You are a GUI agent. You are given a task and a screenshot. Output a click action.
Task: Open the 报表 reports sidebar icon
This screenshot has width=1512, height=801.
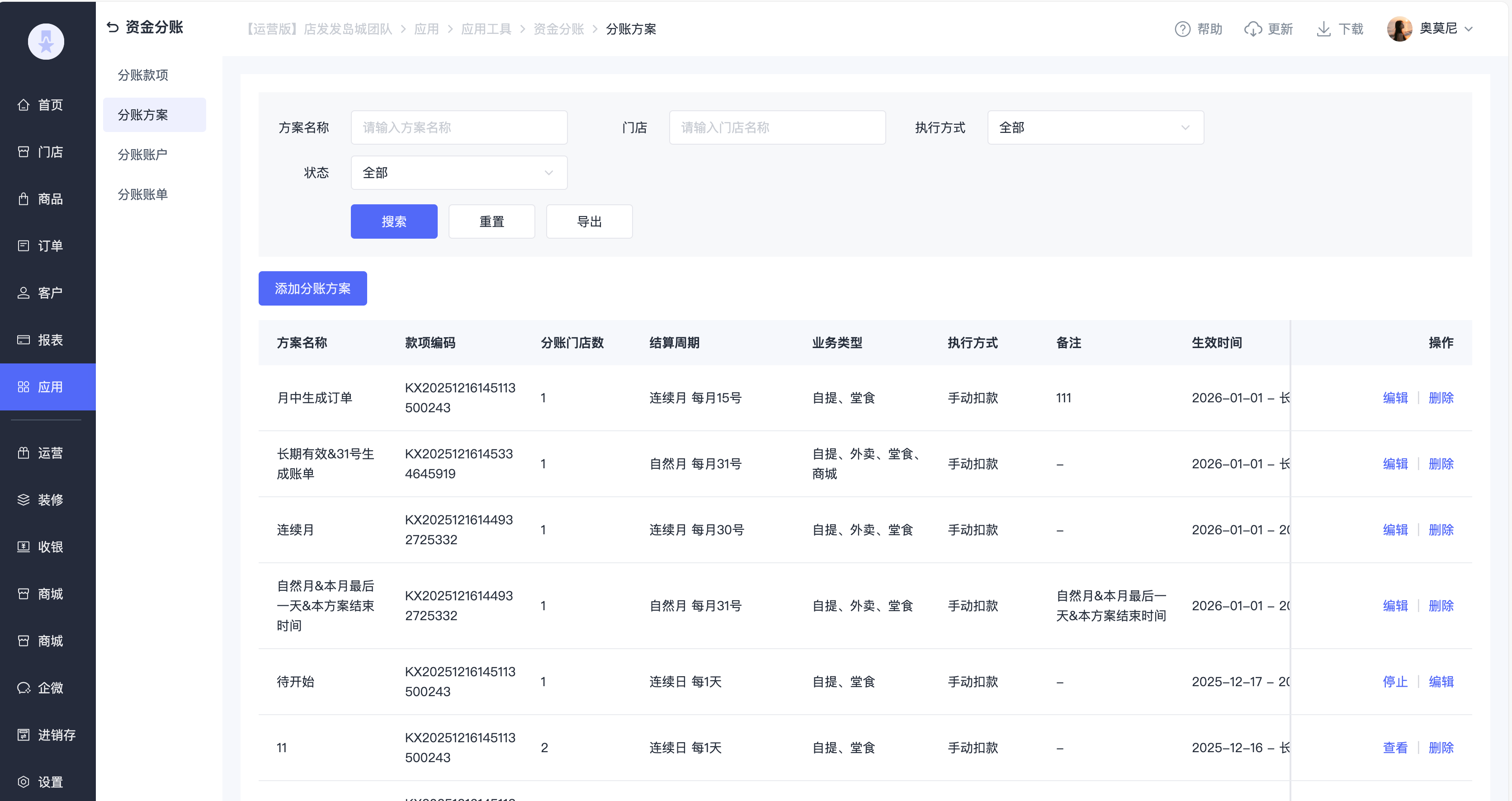pos(24,340)
